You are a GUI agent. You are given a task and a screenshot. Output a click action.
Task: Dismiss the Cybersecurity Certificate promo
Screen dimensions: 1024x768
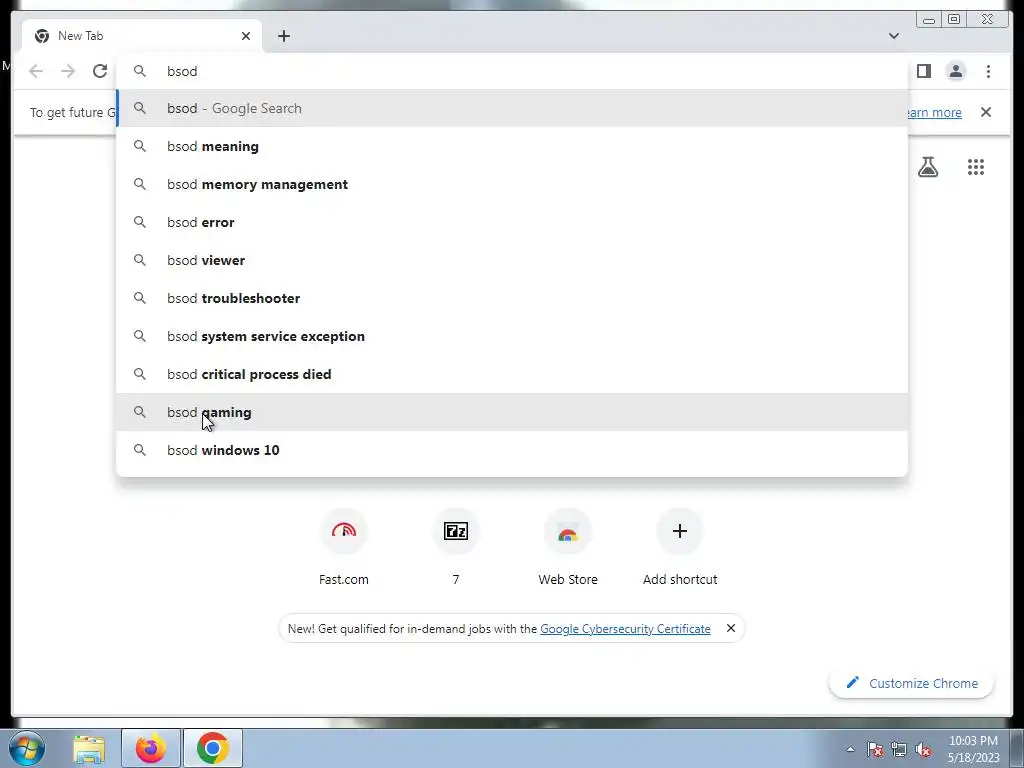tap(731, 628)
